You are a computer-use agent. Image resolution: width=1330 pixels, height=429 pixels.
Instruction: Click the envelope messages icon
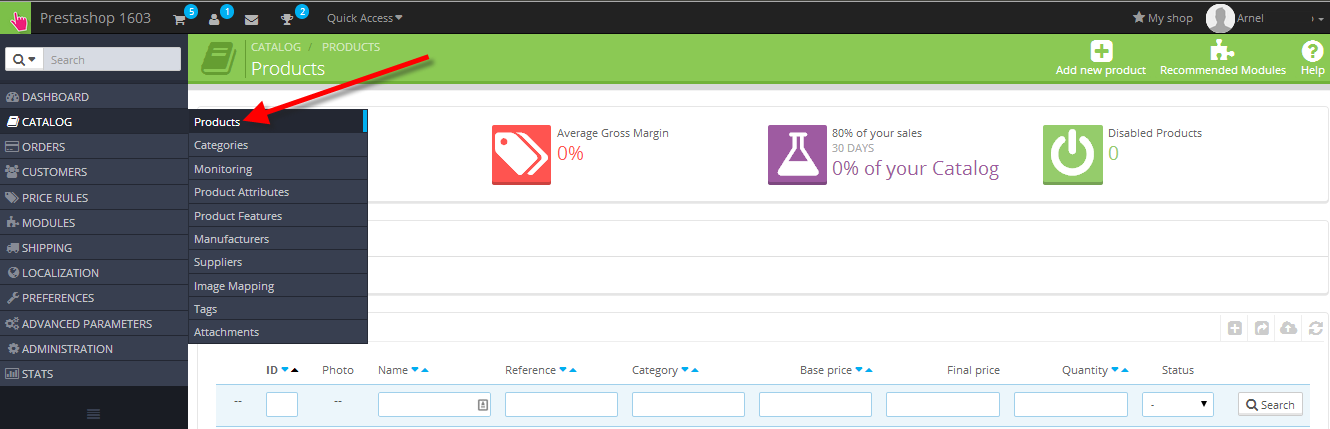(x=251, y=19)
